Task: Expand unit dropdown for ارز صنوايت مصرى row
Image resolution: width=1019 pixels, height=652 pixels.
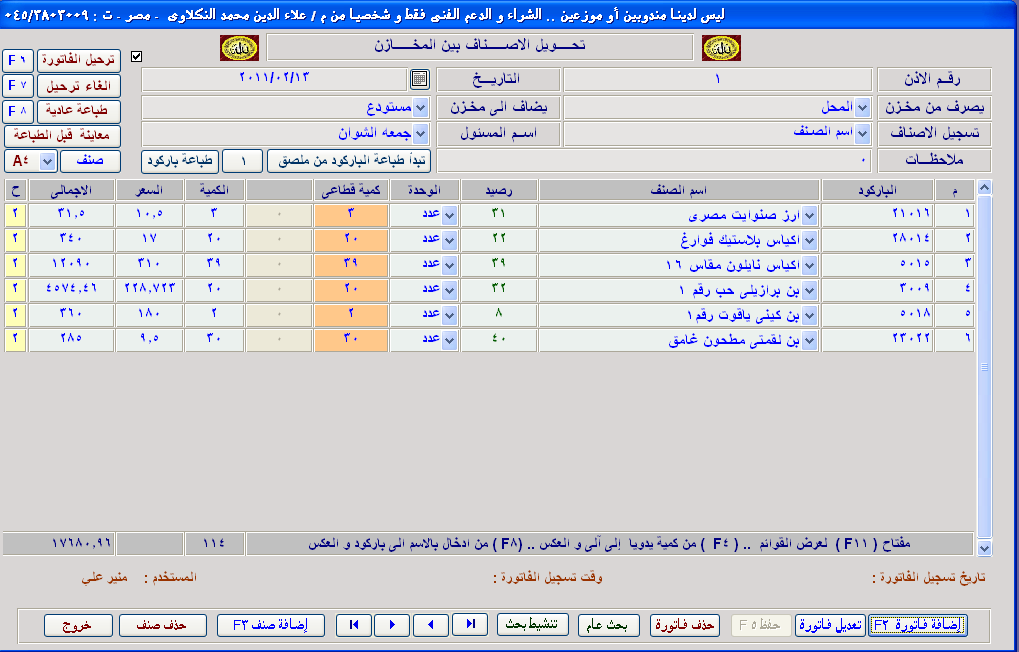Action: 449,215
